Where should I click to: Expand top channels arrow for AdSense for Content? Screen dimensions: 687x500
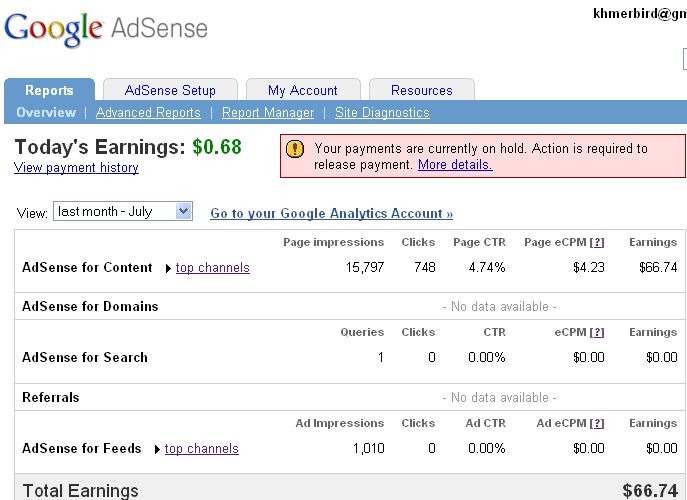(x=168, y=269)
